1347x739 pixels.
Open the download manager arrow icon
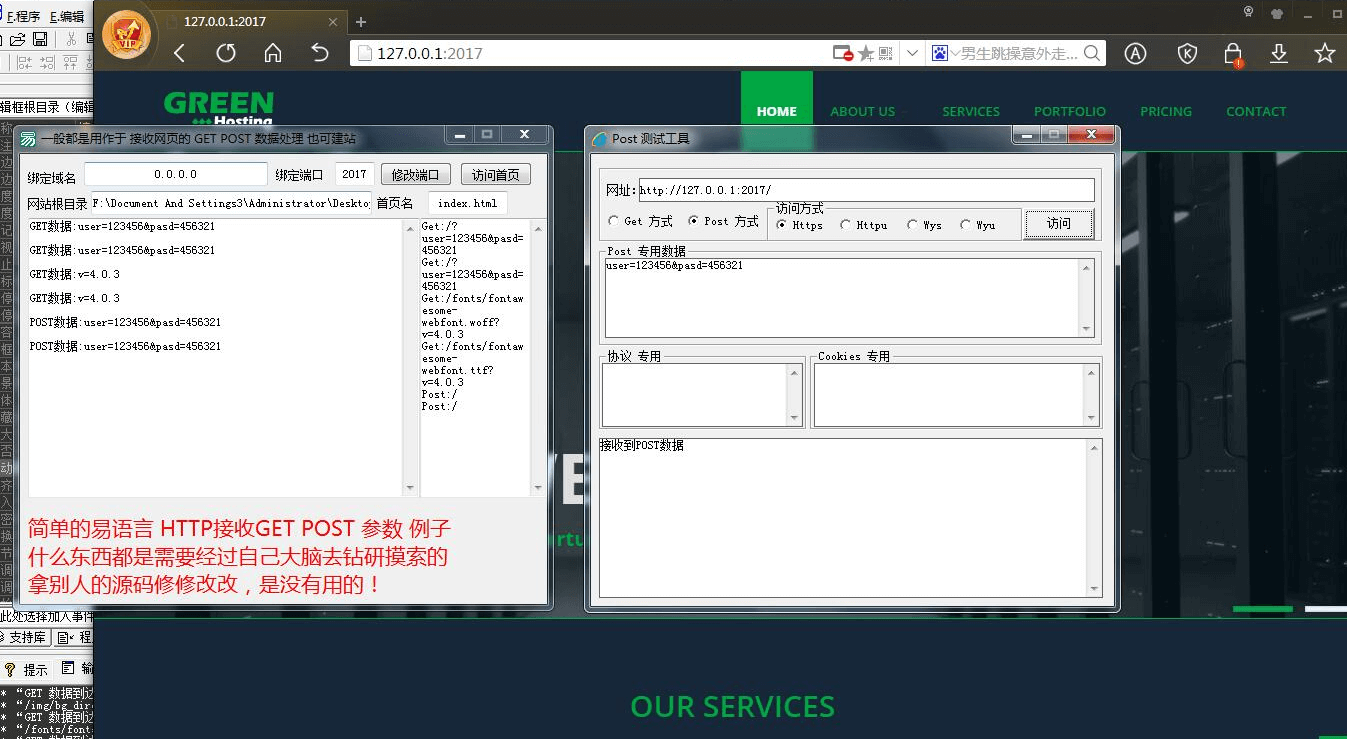pos(1279,54)
